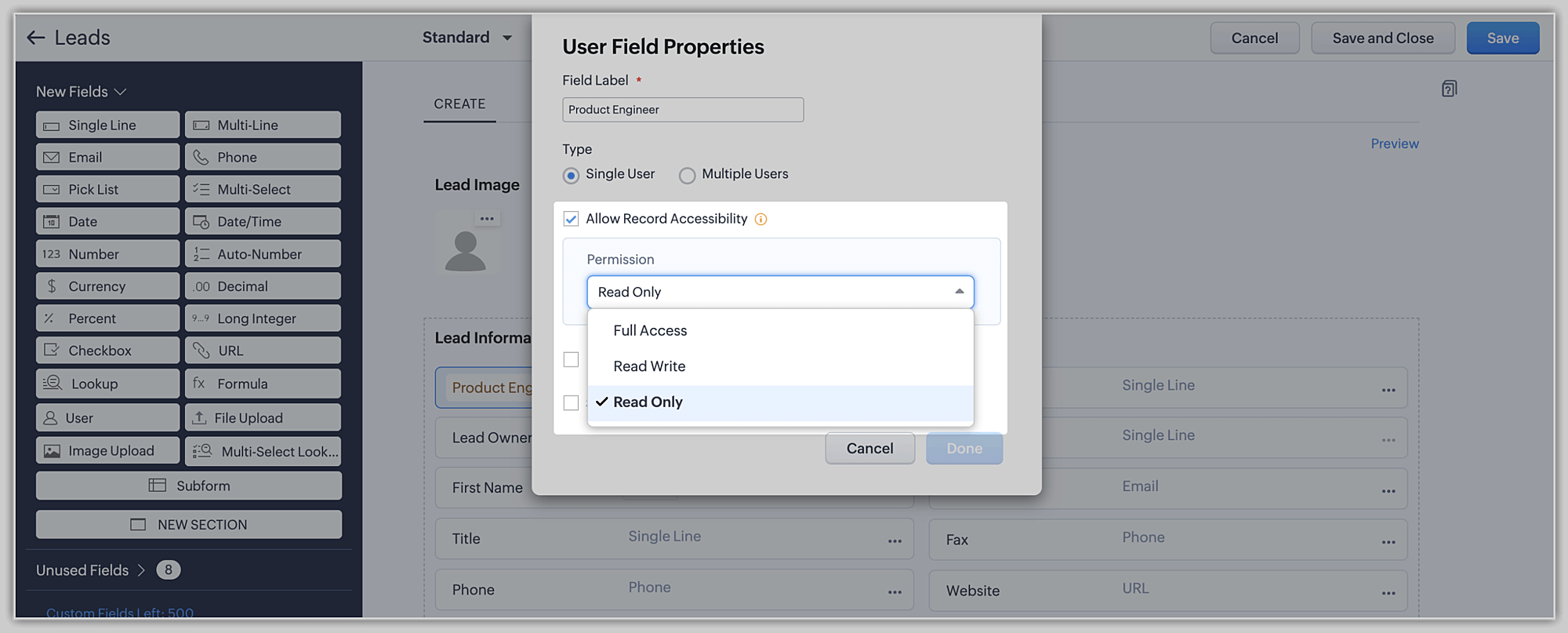This screenshot has height=633, width=1568.
Task: Expand the Unused Fields section
Action: [91, 570]
